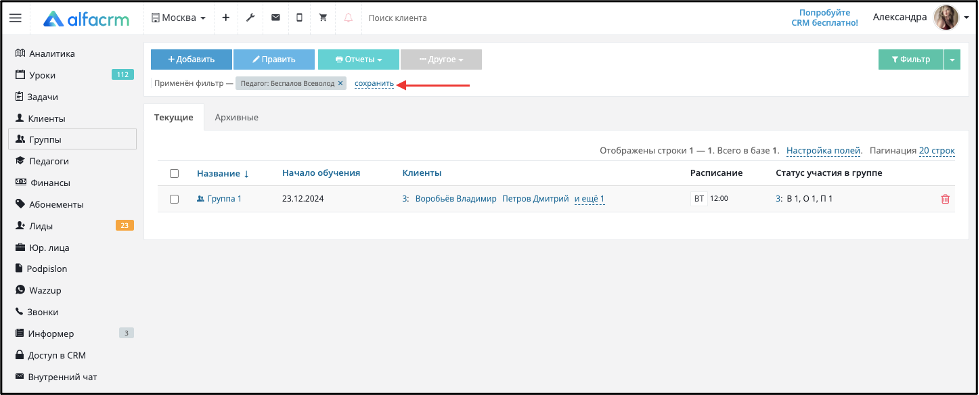Switch to the Текущие tab
Image resolution: width=979 pixels, height=395 pixels.
(174, 117)
